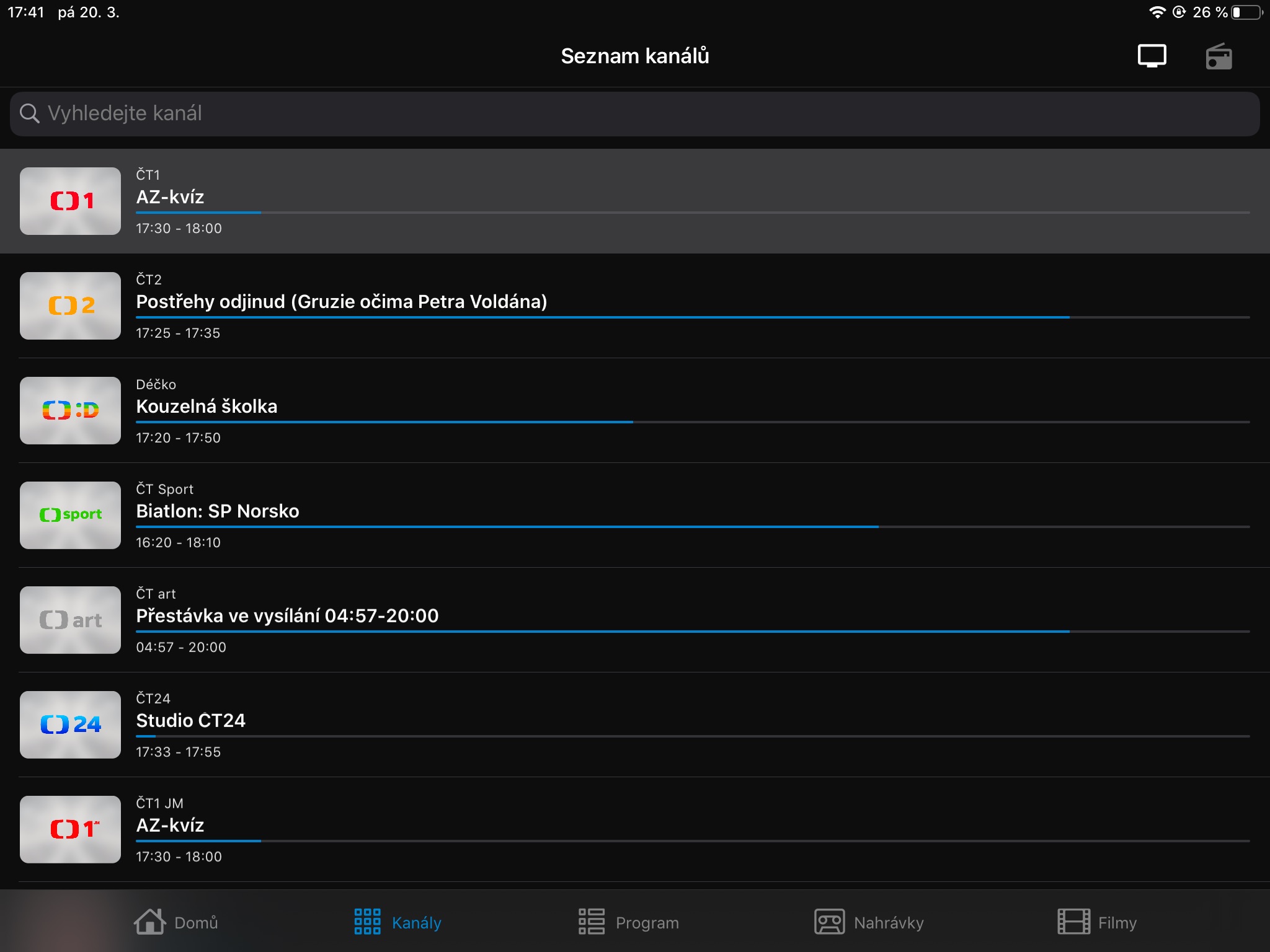
Task: Tap the search magnifier icon
Action: tap(29, 113)
